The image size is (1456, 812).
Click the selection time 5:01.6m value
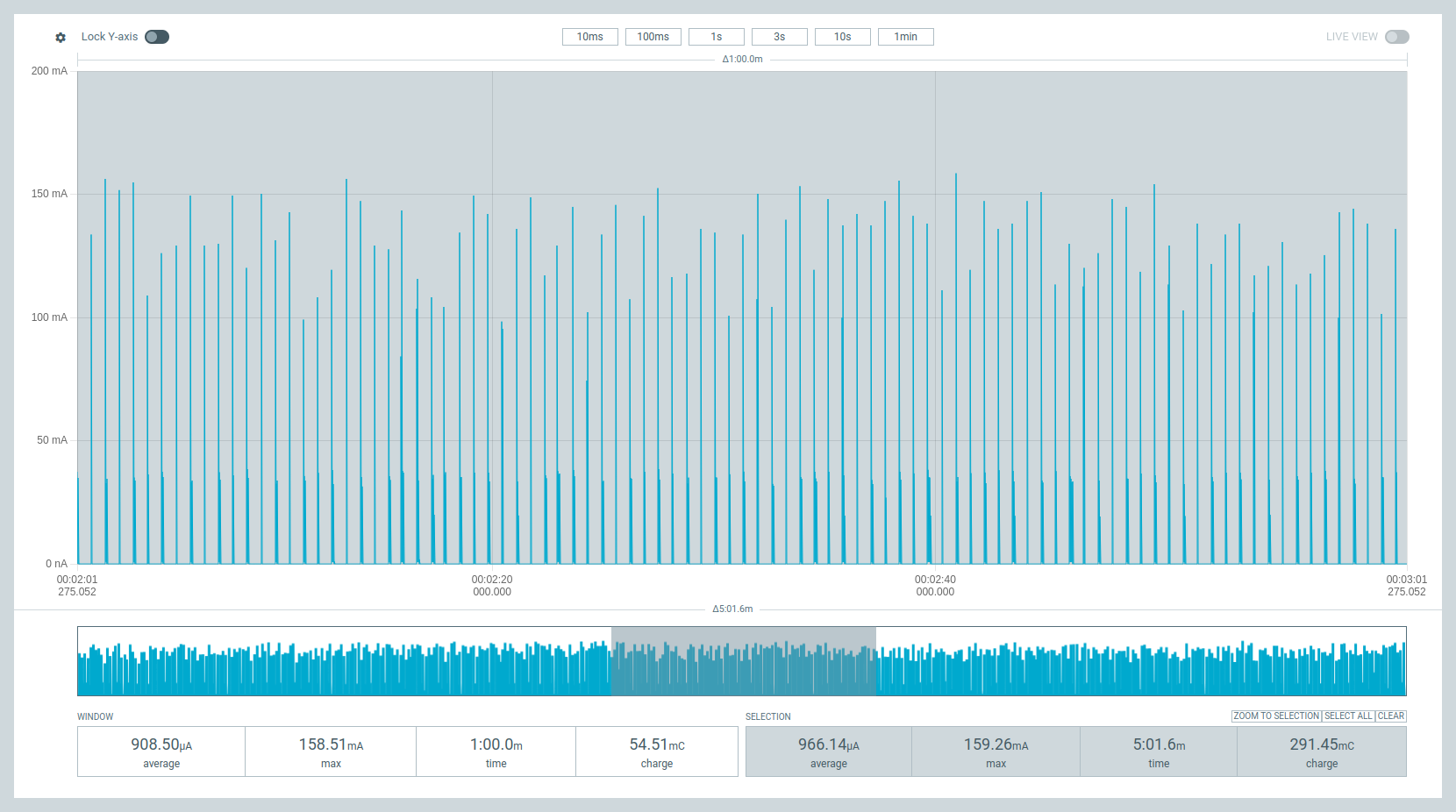(1160, 744)
